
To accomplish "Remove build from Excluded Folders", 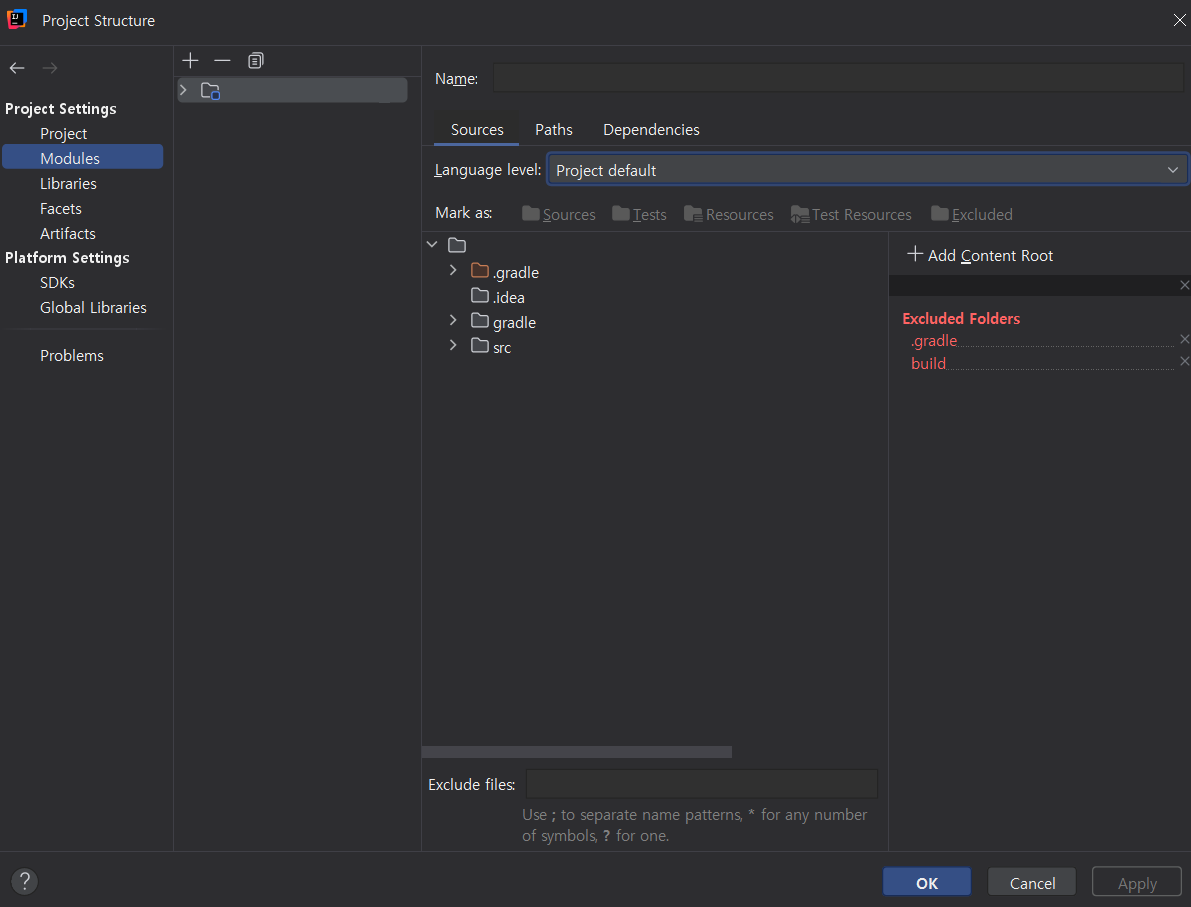I will click(1185, 362).
